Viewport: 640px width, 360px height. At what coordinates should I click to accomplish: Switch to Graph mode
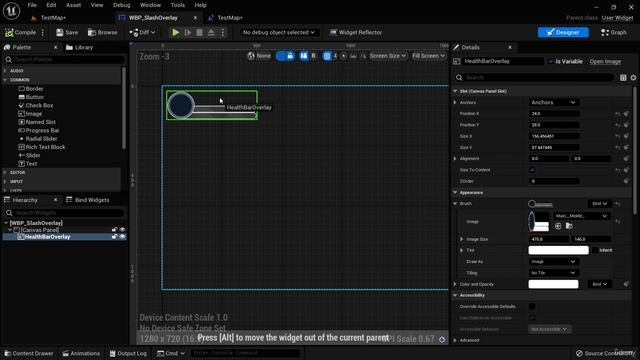614,32
